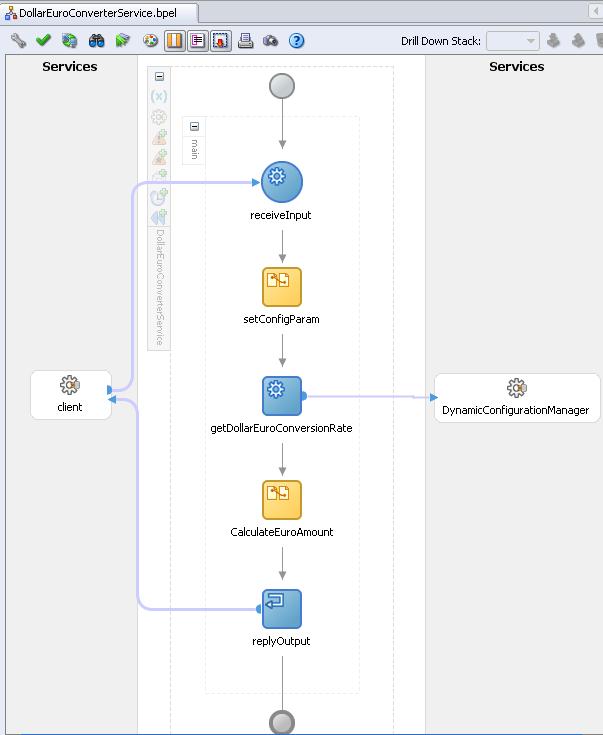603x735 pixels.
Task: Click the replyOutput label text
Action: (x=281, y=641)
